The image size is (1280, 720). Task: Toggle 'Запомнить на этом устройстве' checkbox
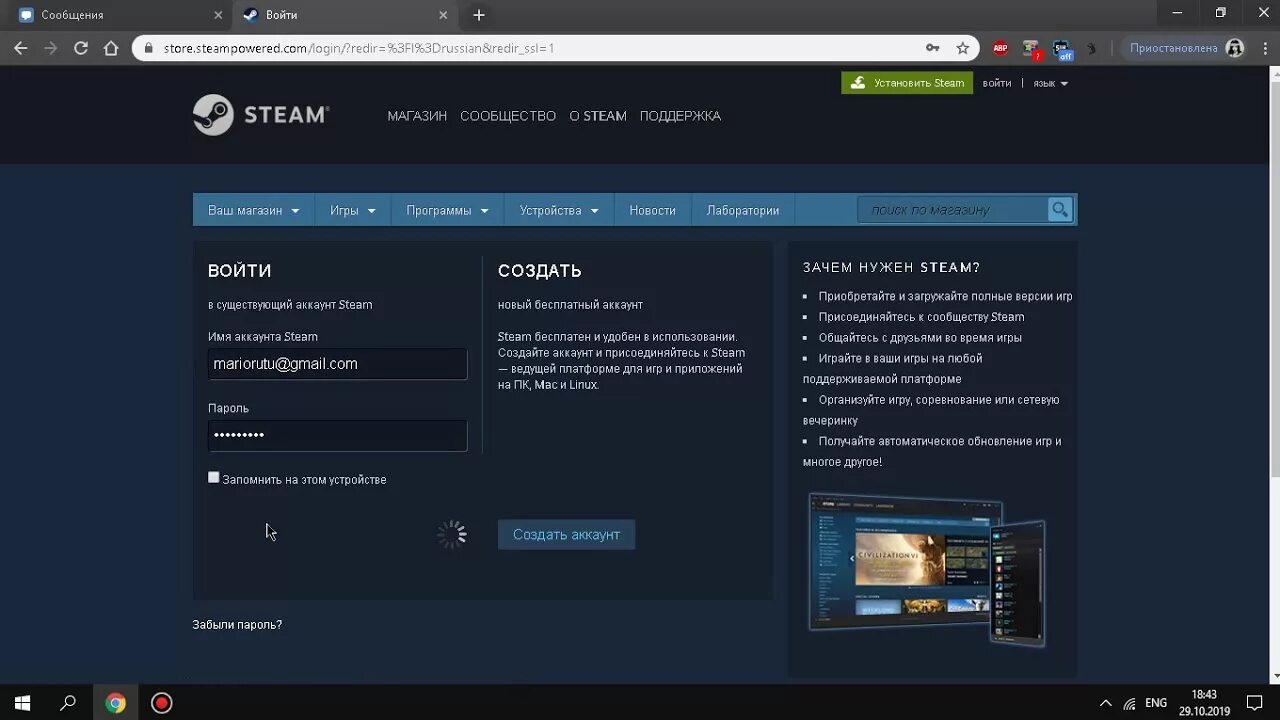point(213,478)
